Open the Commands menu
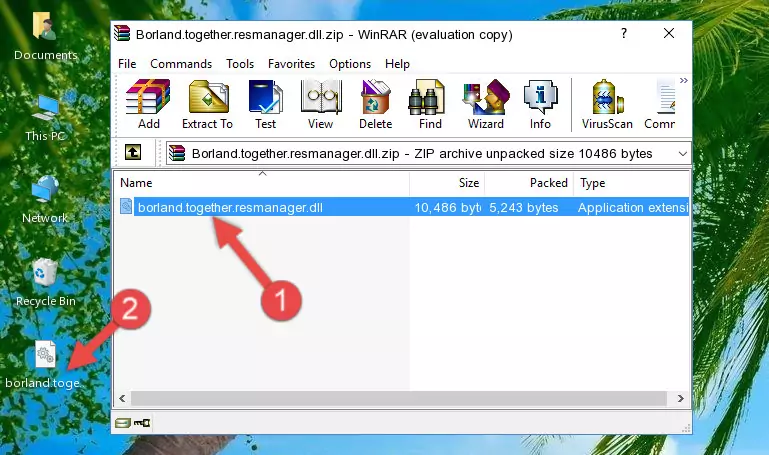Image resolution: width=769 pixels, height=455 pixels. click(181, 64)
